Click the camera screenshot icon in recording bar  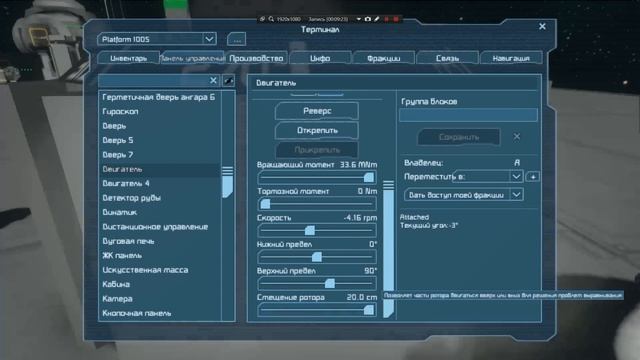coord(368,19)
